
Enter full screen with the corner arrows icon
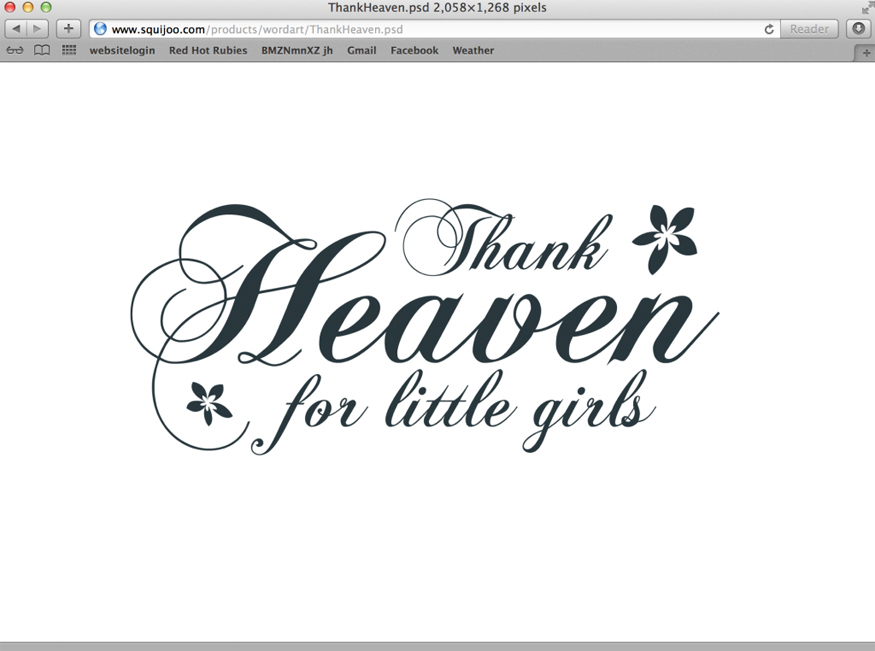click(867, 7)
